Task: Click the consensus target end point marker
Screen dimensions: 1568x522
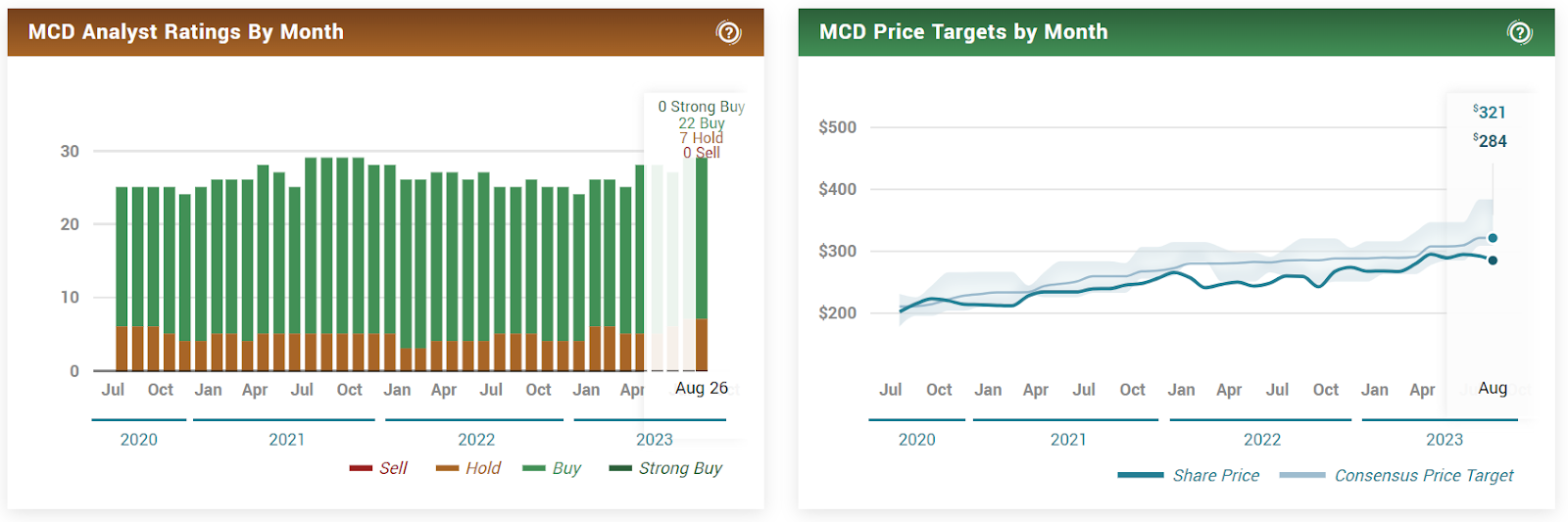Action: click(x=1493, y=238)
